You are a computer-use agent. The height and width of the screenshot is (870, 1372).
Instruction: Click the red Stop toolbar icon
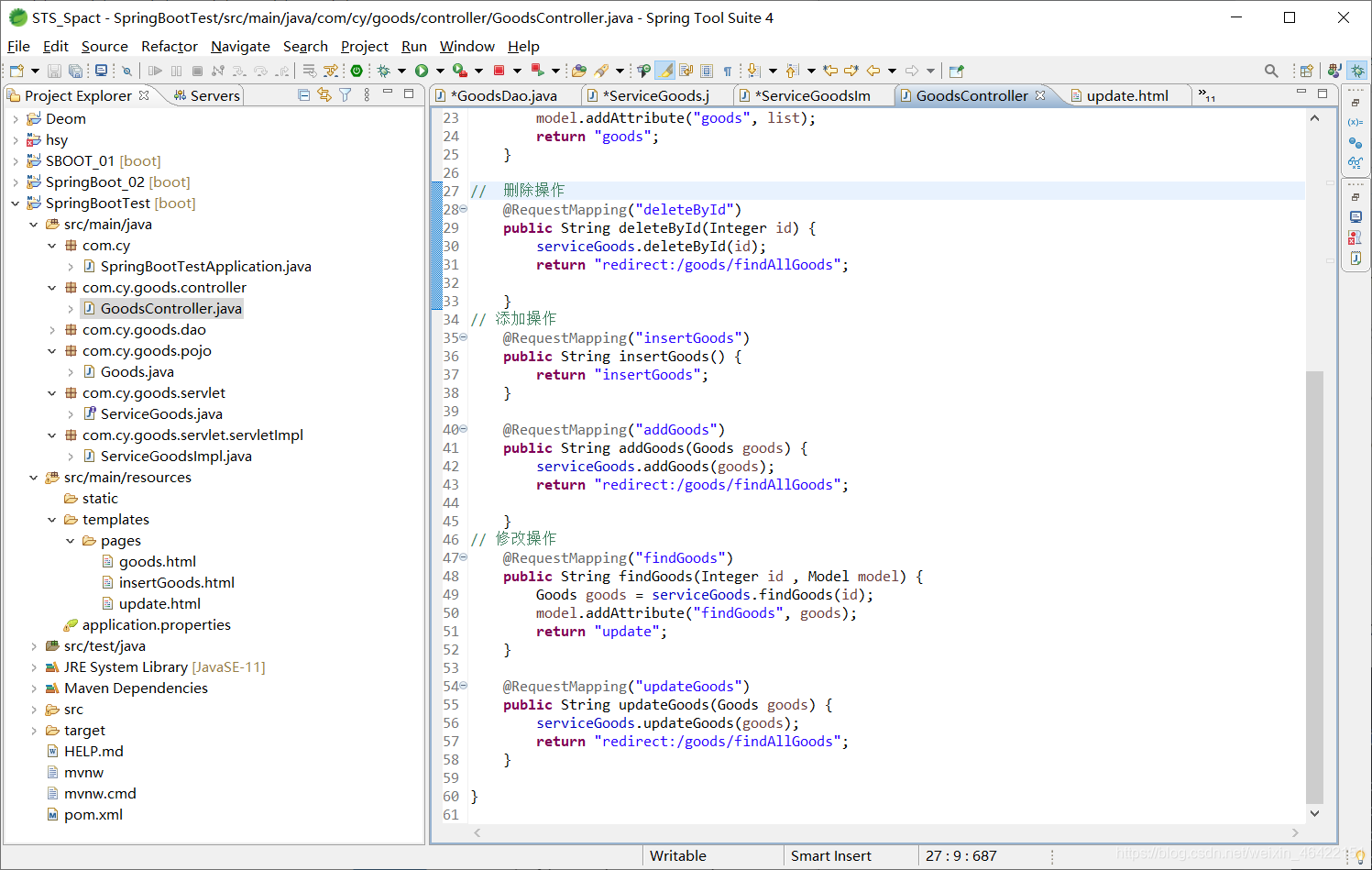point(499,71)
